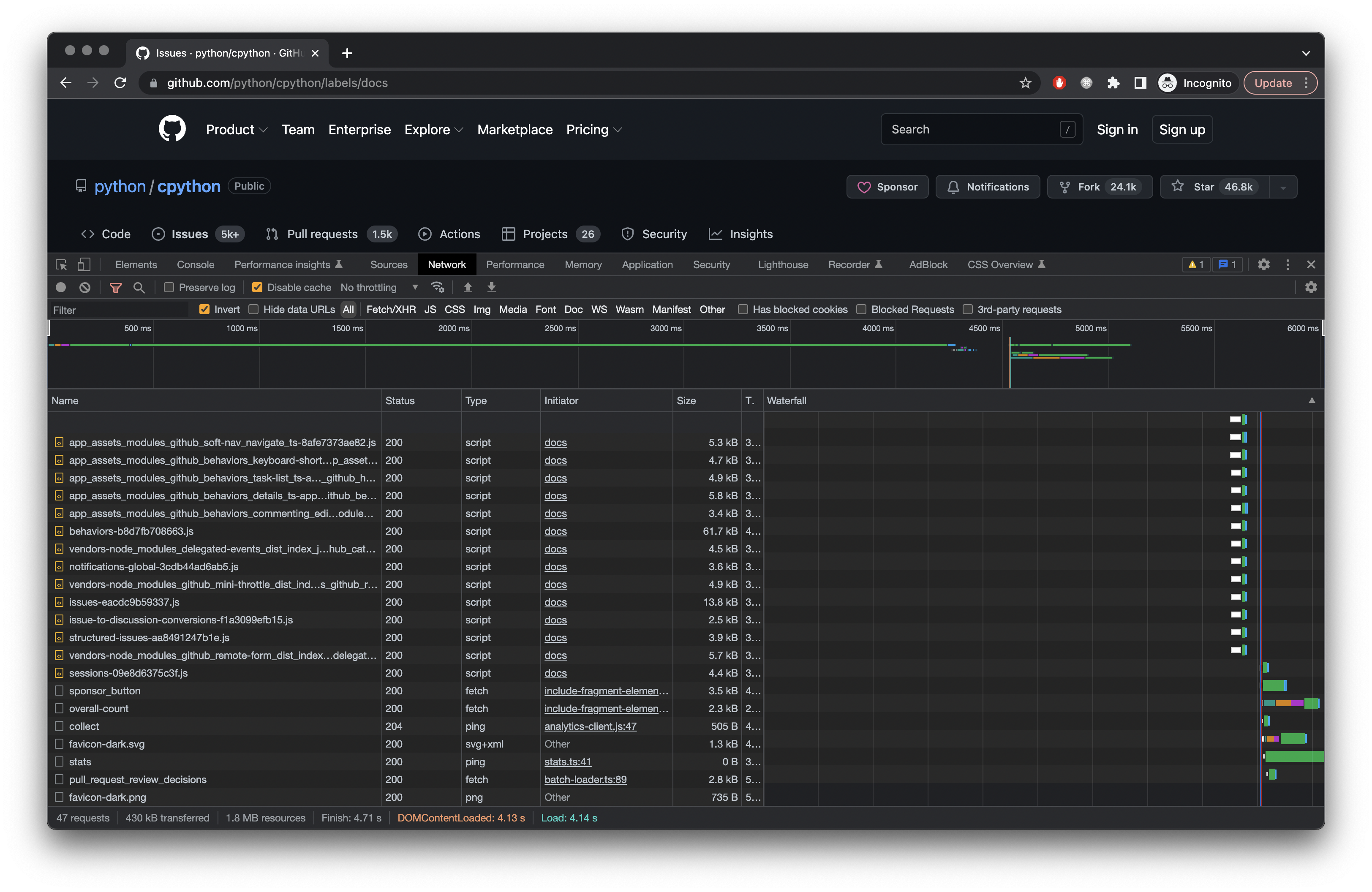Clear the network log

[85, 287]
